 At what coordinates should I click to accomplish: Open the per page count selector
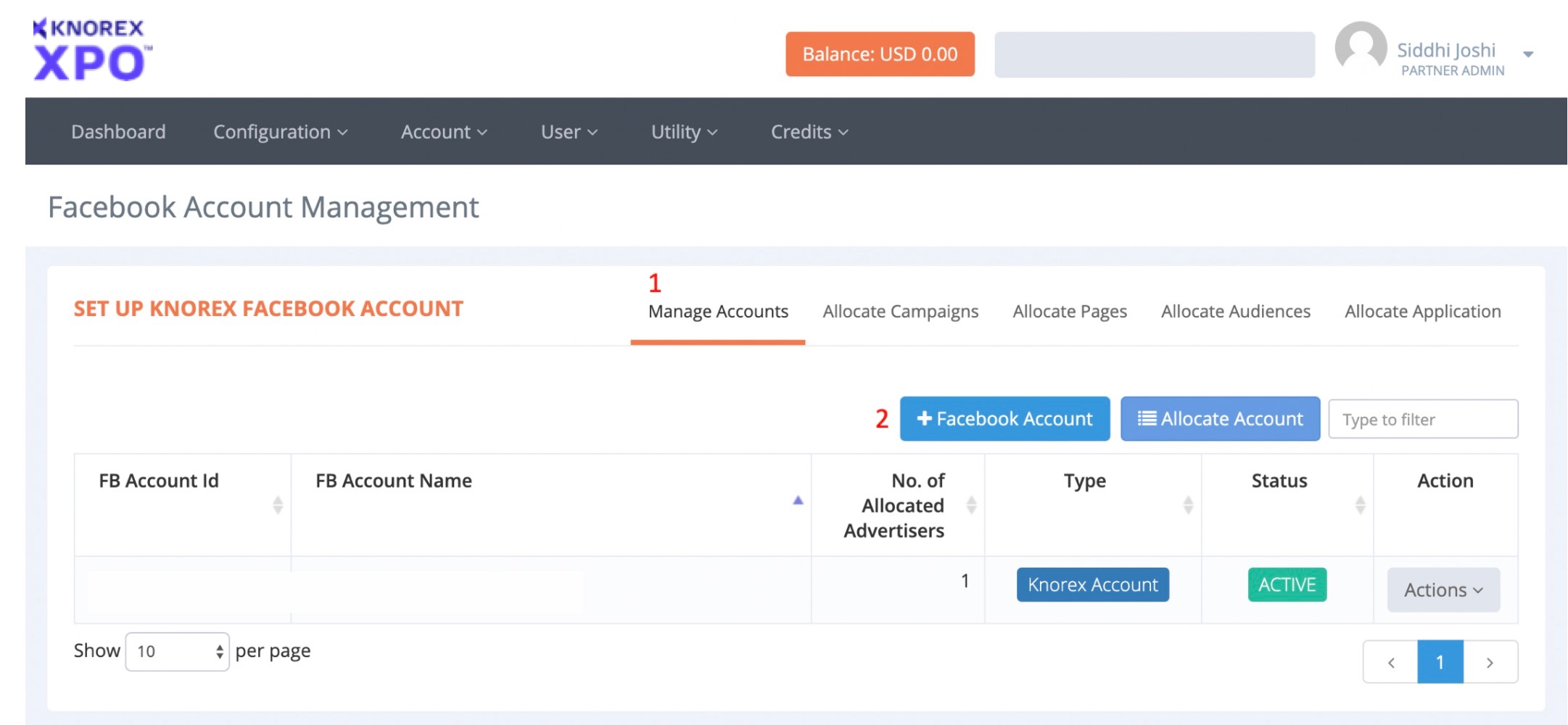[178, 651]
